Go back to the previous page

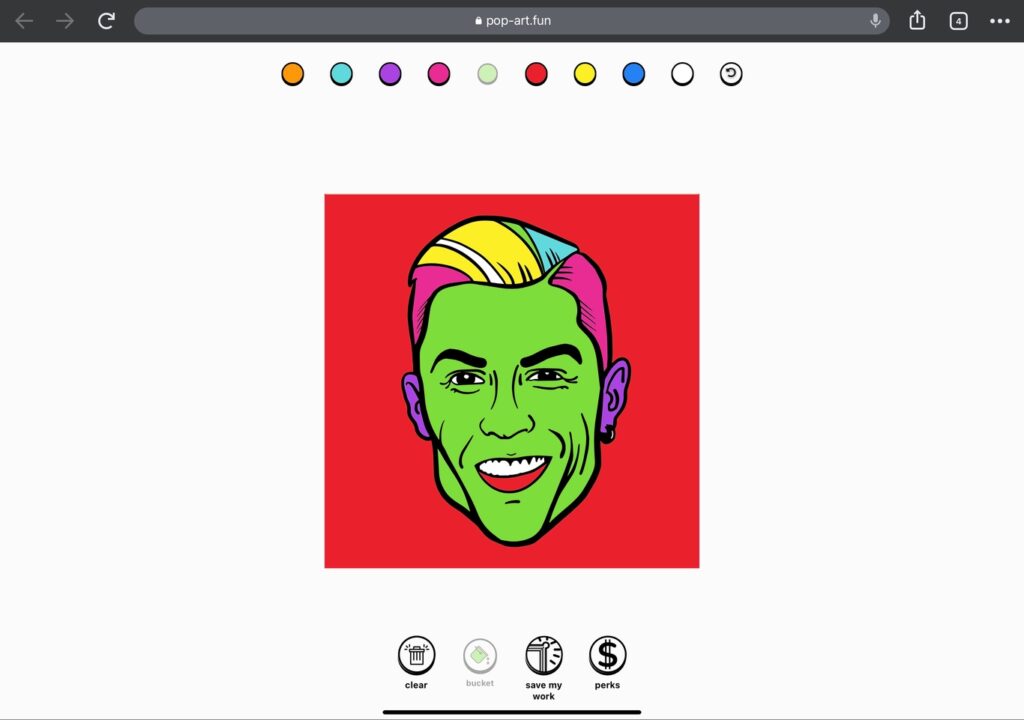point(24,21)
